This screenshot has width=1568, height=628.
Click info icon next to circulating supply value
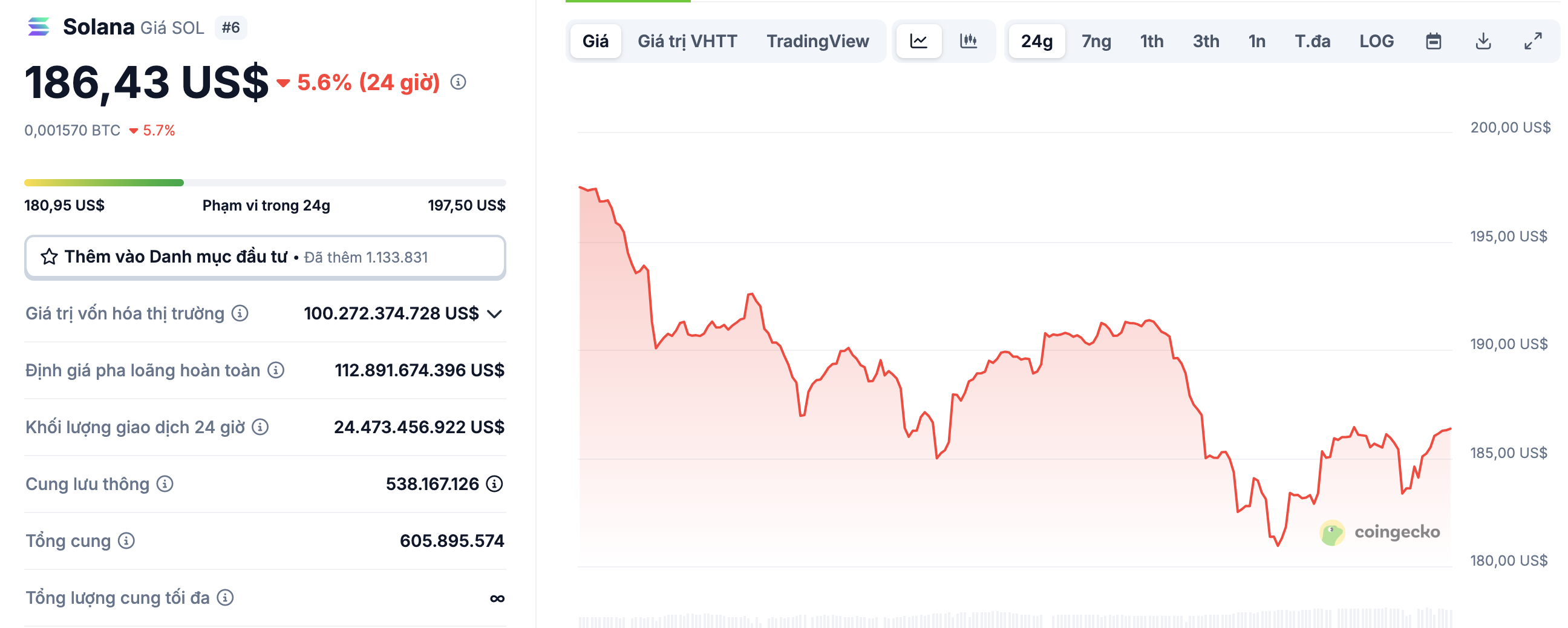(x=495, y=484)
